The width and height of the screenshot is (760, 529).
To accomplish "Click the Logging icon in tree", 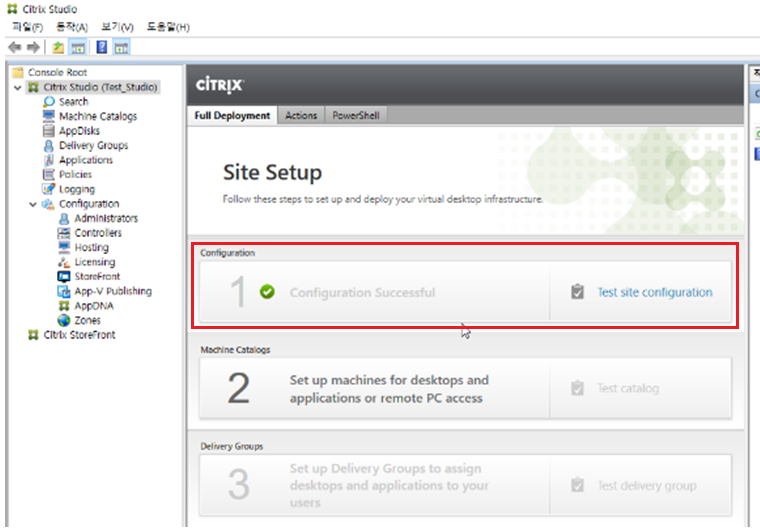I will (x=48, y=189).
